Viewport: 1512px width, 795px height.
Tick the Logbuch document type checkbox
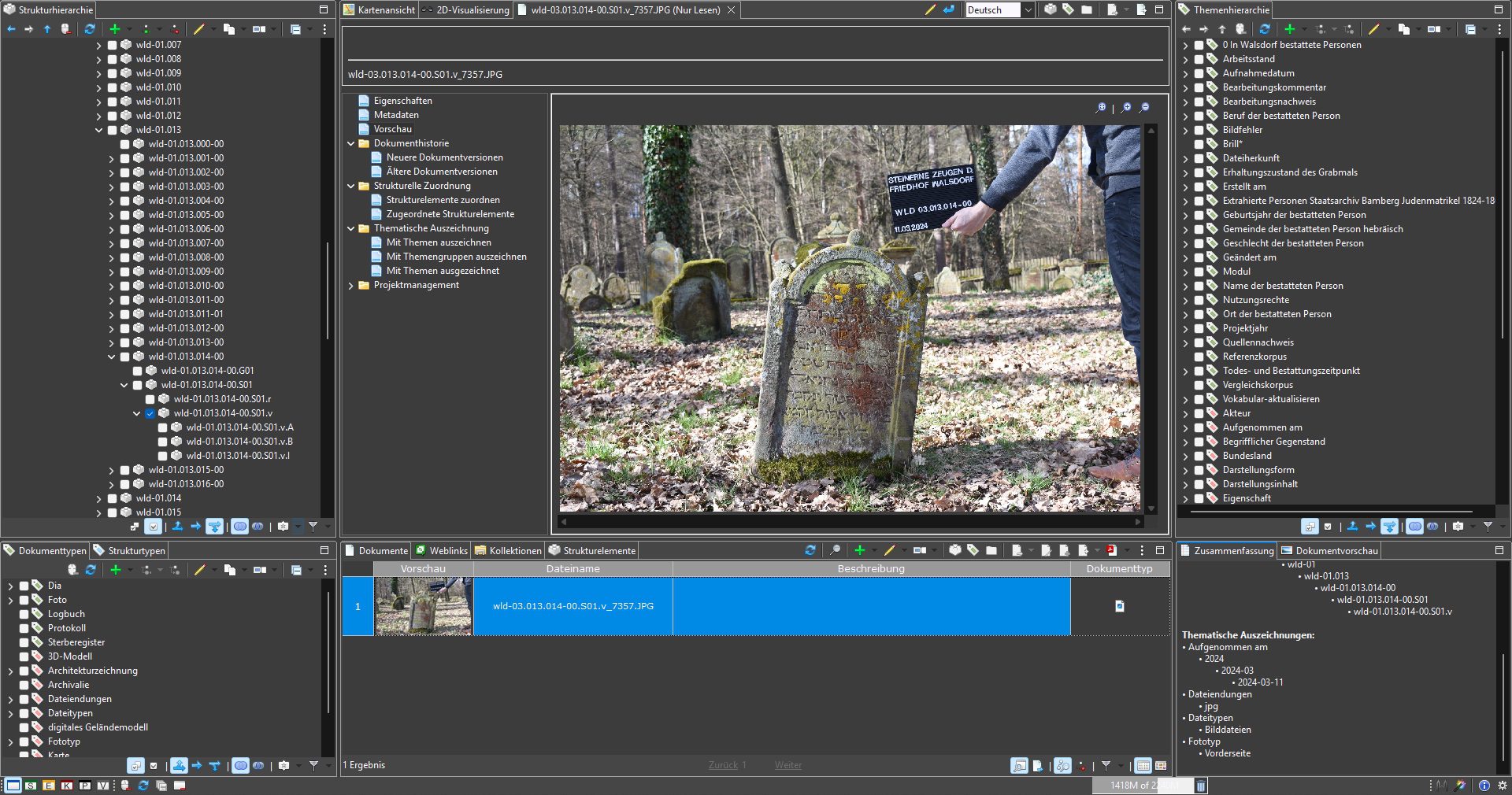pos(24,614)
